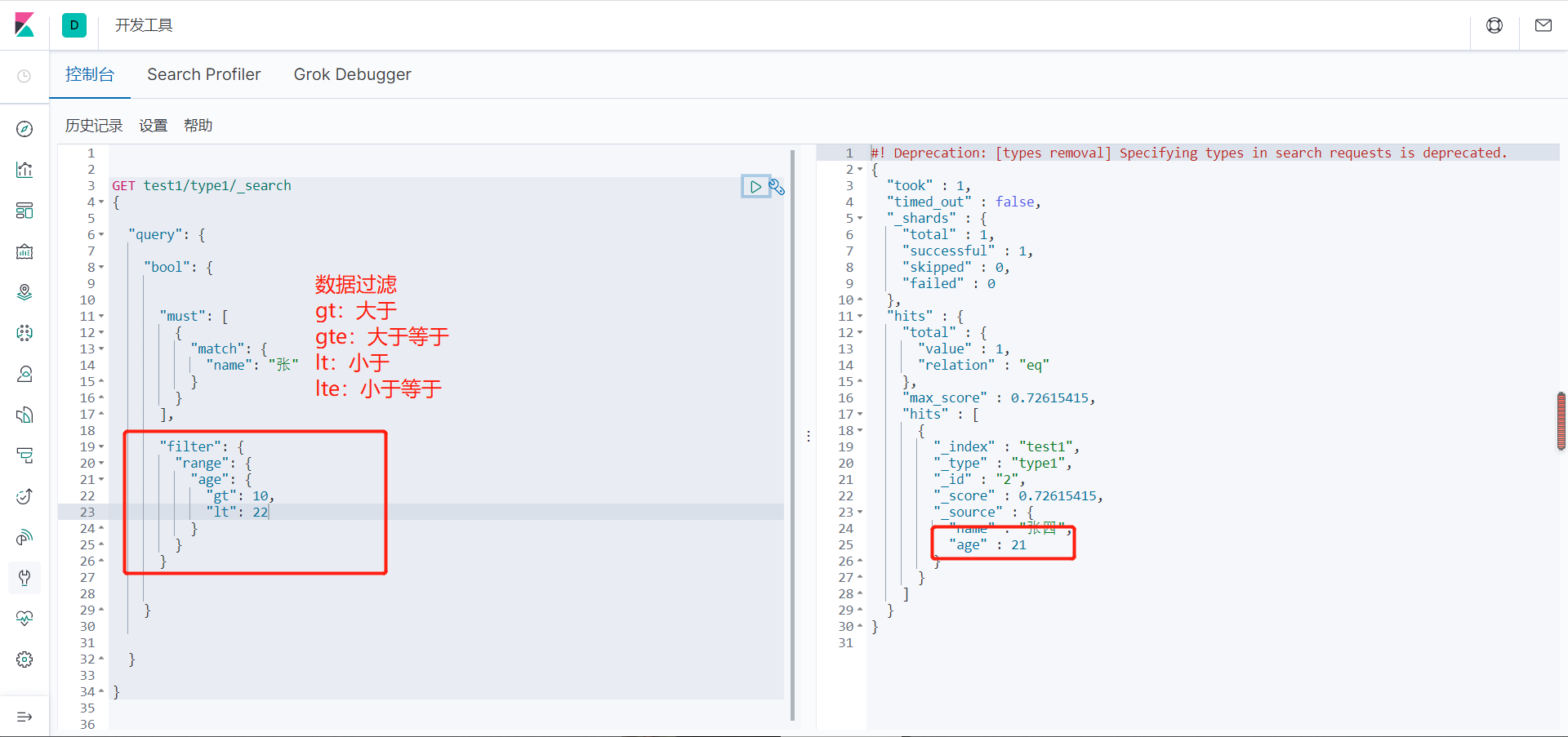This screenshot has height=737, width=1568.
Task: Click "timed_out" : false in response
Action: (964, 202)
